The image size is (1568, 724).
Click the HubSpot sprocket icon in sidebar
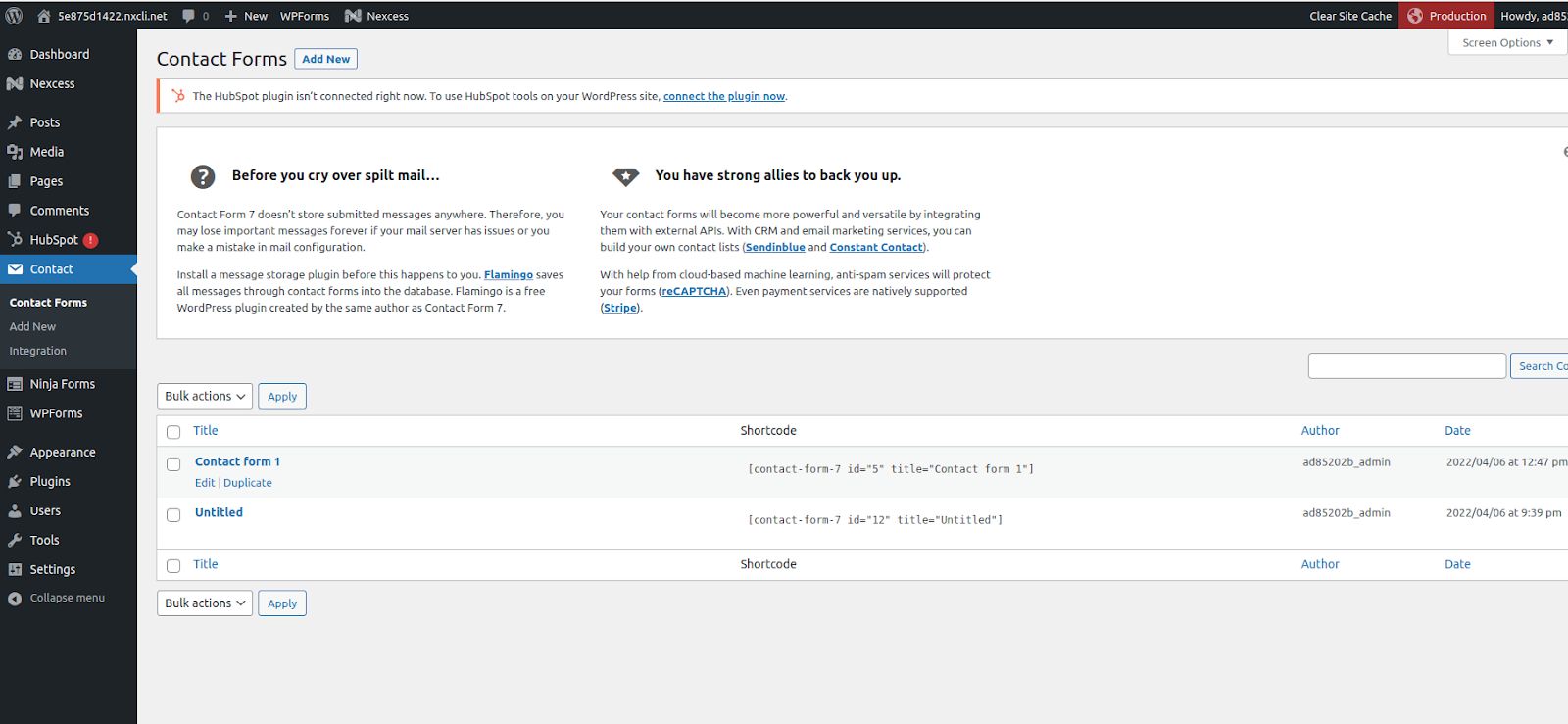(15, 239)
